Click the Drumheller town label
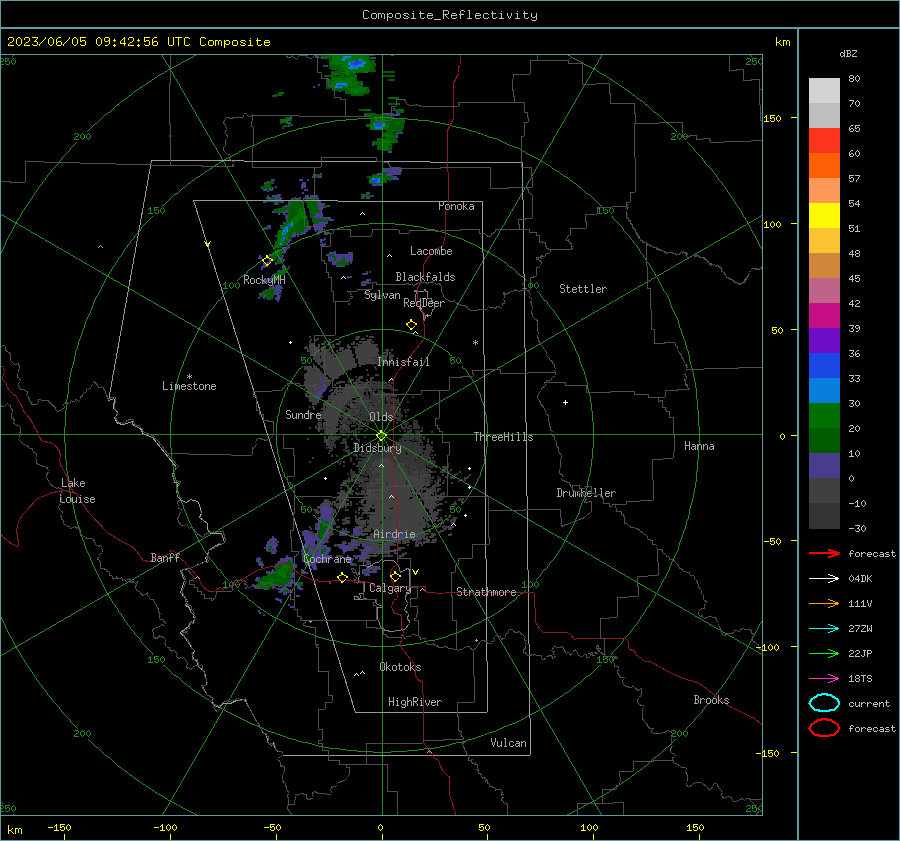 pos(586,493)
